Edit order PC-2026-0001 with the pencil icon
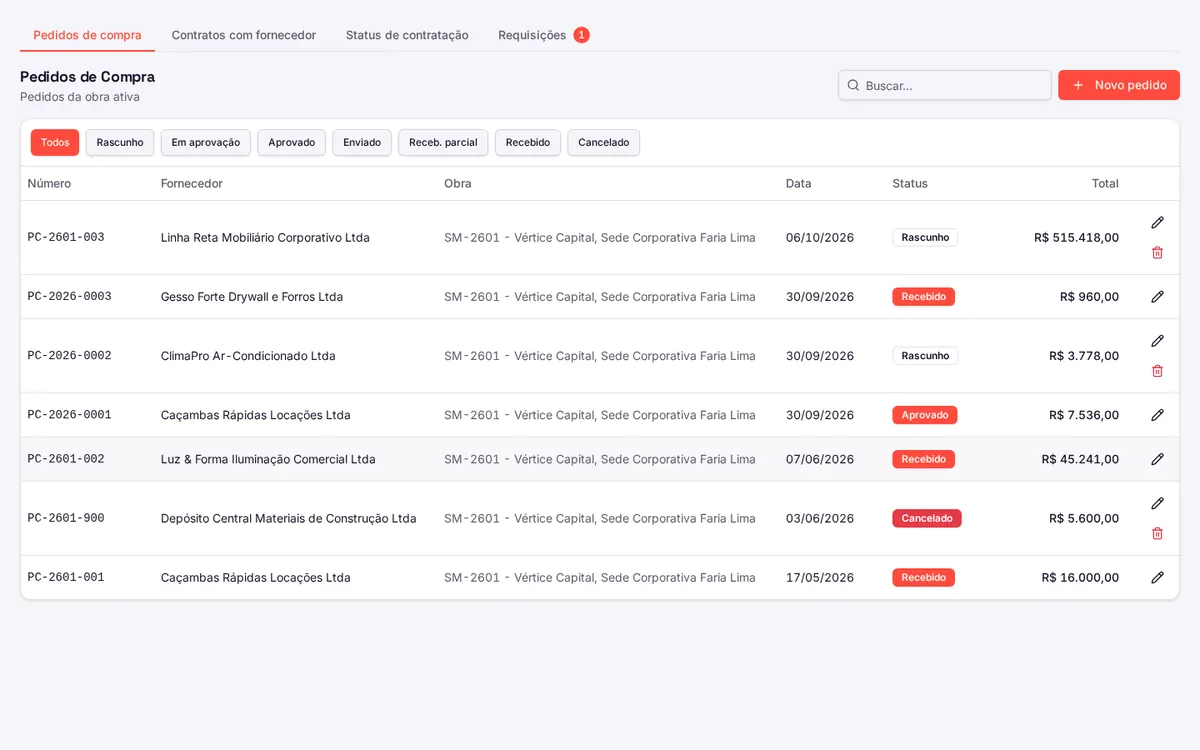This screenshot has width=1200, height=750. pyautogui.click(x=1157, y=415)
